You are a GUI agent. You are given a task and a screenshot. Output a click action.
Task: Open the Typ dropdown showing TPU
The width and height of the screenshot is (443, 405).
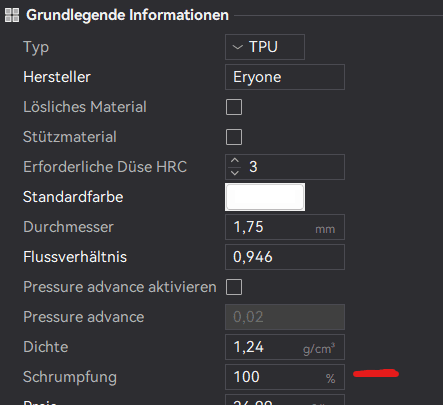click(265, 47)
